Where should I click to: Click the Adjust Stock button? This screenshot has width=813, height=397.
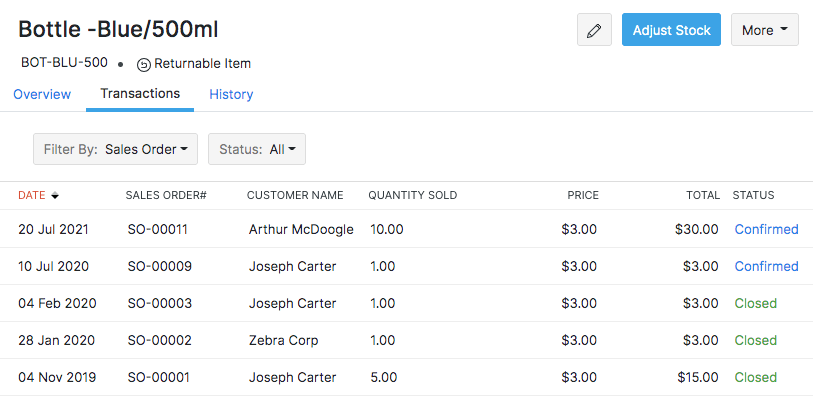671,30
